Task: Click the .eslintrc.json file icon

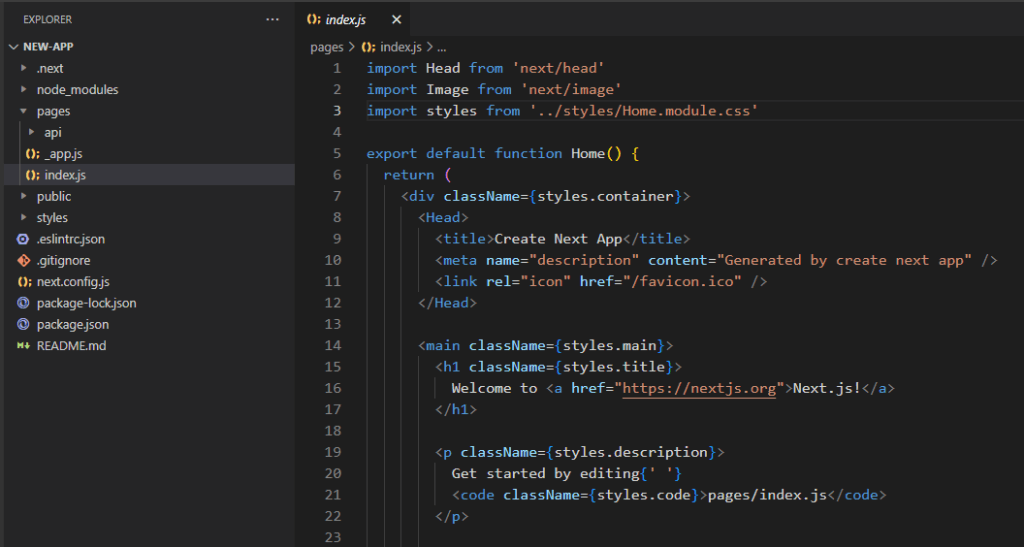Action: click(24, 239)
